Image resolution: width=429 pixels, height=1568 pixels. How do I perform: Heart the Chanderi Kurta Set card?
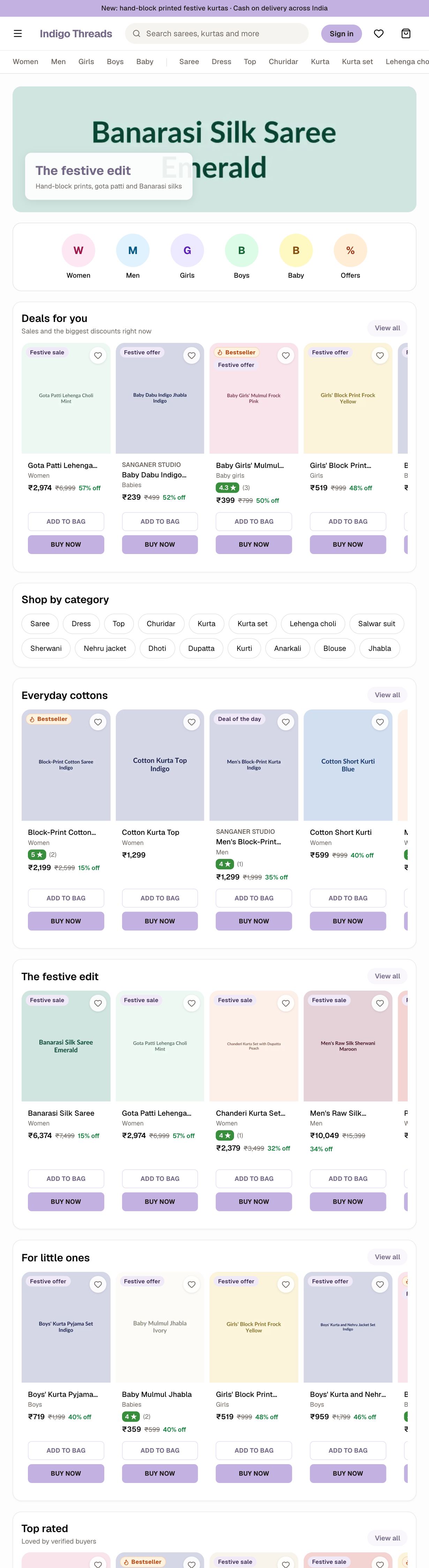[286, 1003]
